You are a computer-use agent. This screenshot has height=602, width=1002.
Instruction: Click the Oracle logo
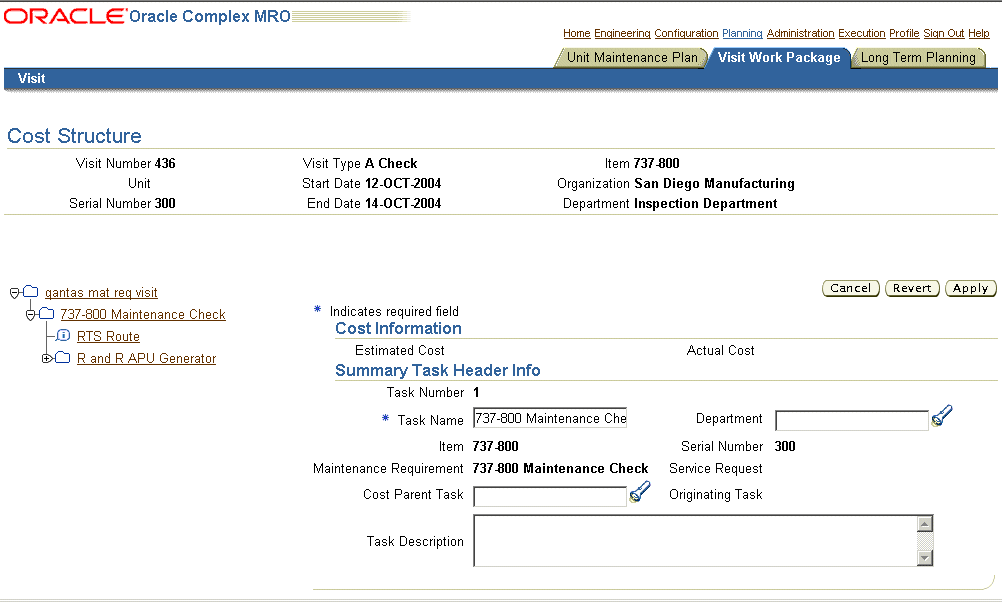pos(65,16)
